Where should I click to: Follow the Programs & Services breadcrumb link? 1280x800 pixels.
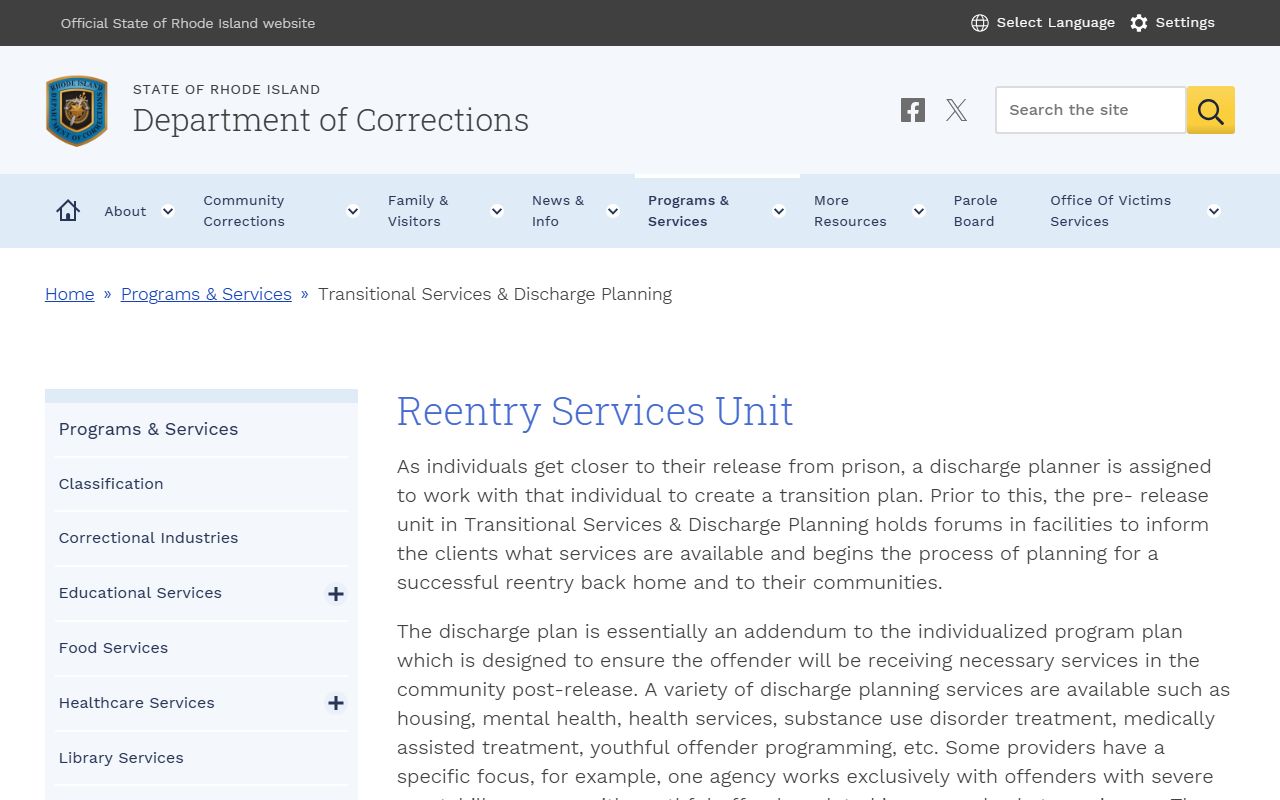coord(206,294)
